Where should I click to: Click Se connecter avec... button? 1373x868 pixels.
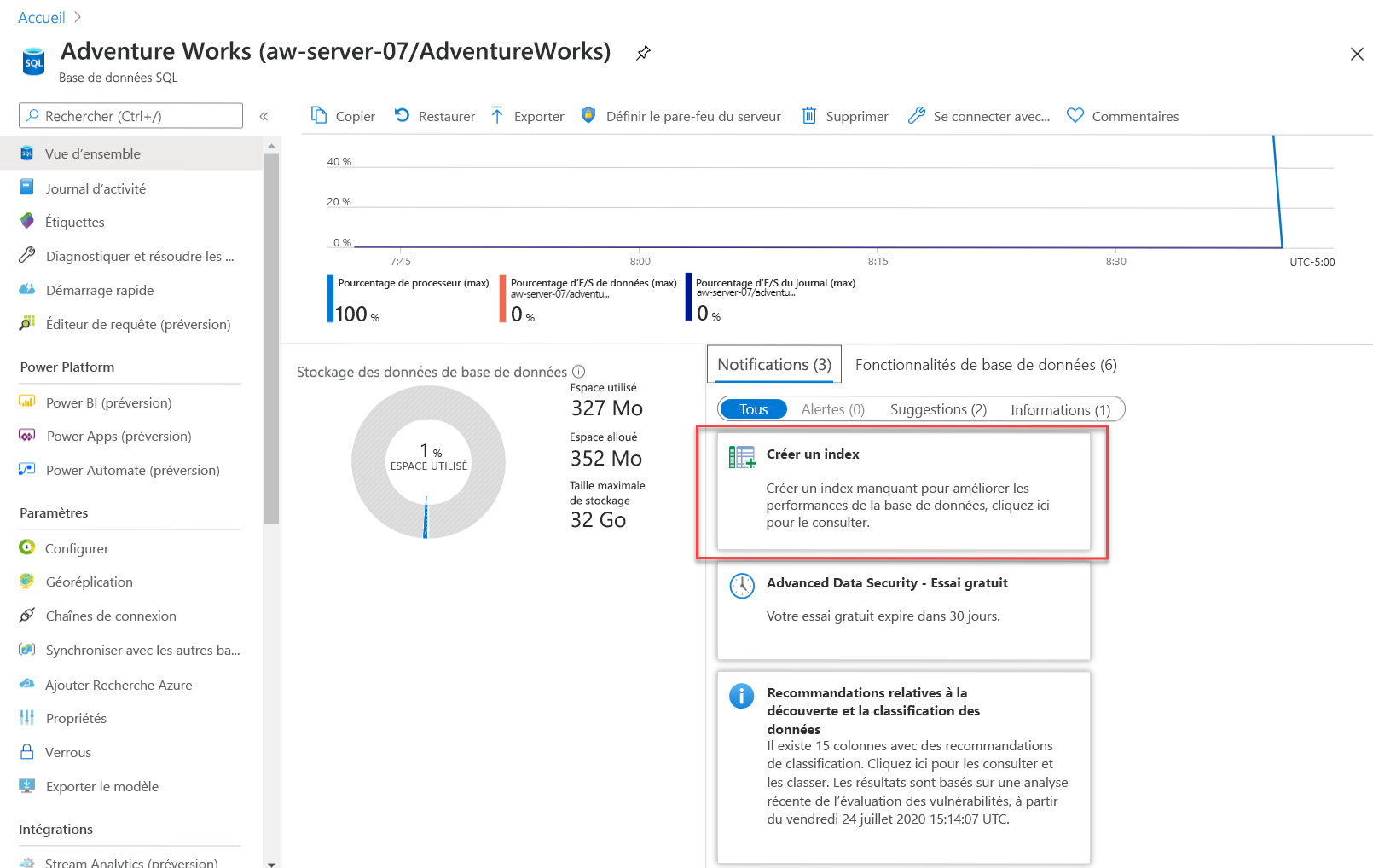(x=979, y=116)
